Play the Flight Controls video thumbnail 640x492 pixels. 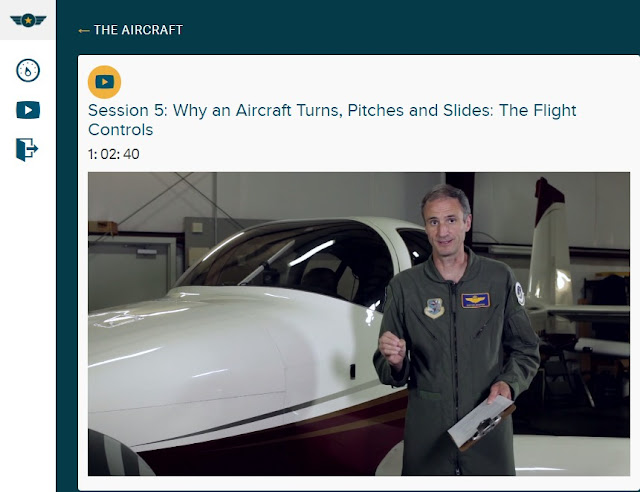(x=359, y=324)
